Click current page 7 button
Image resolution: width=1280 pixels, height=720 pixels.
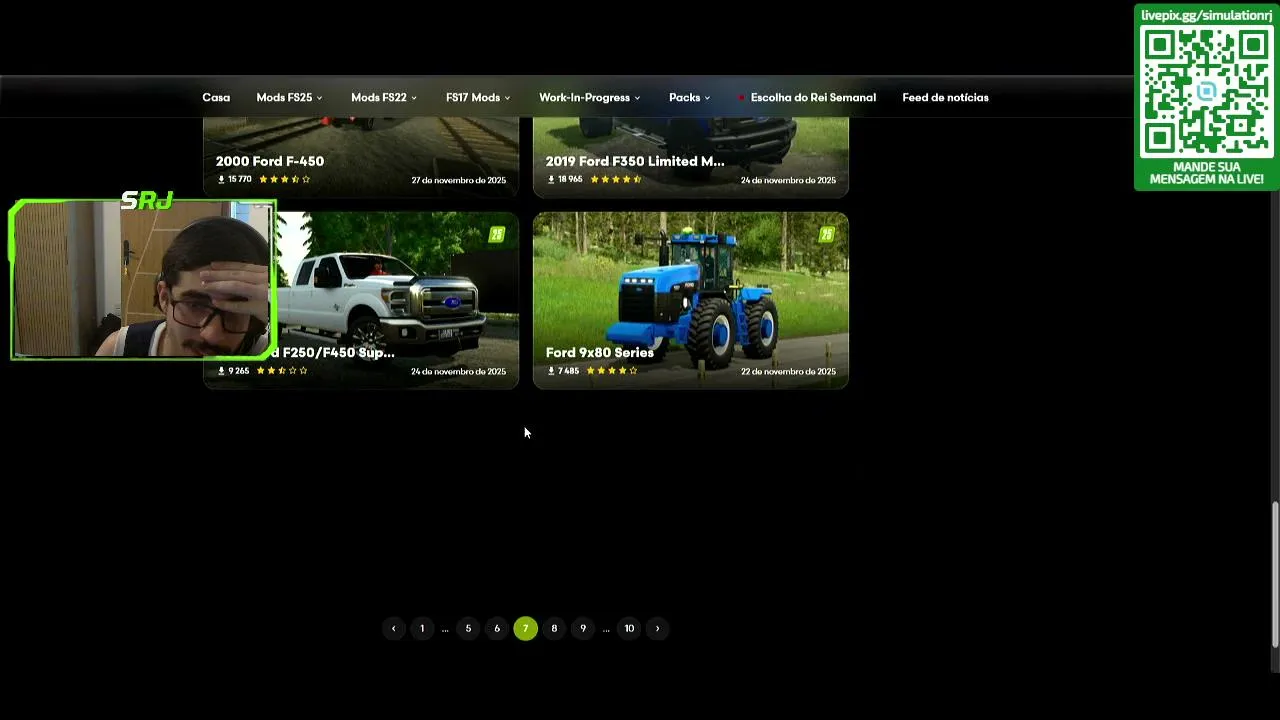[525, 628]
